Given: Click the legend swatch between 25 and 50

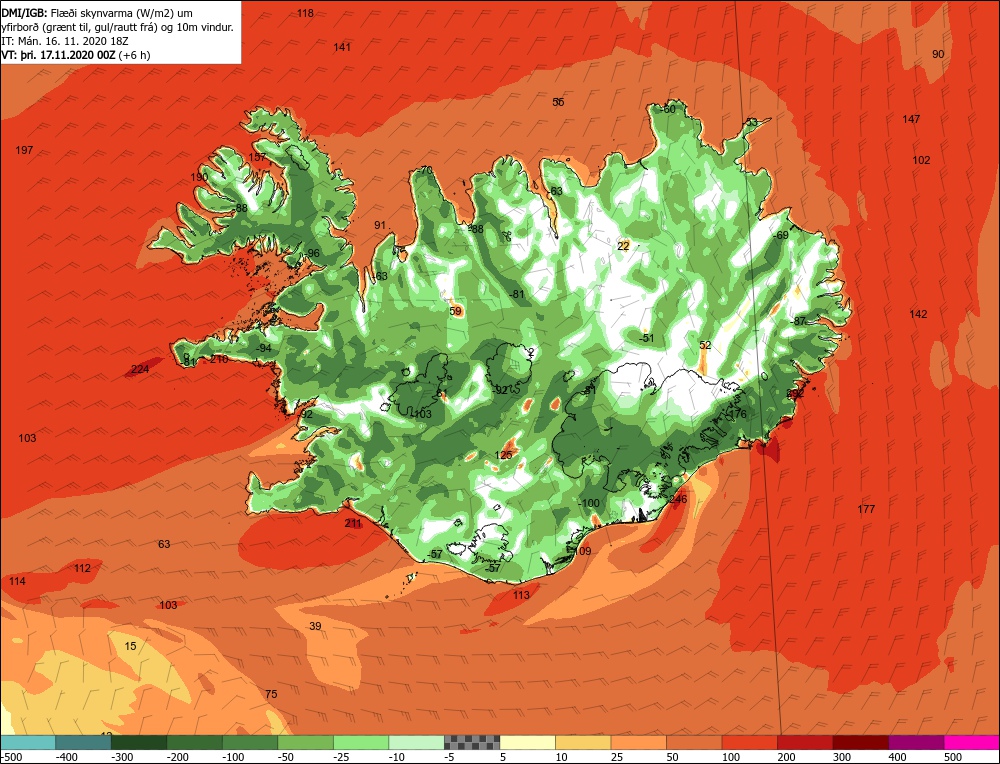Looking at the screenshot, I should click(638, 742).
